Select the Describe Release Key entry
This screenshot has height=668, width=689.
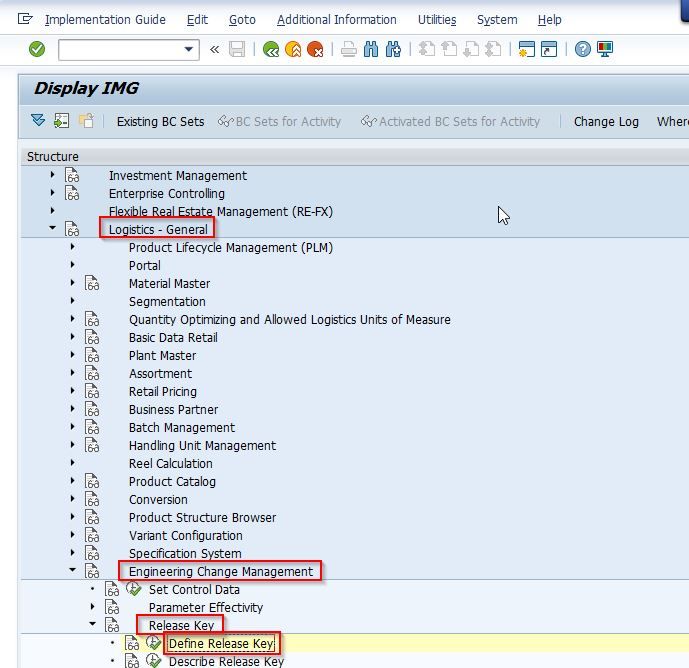point(226,661)
